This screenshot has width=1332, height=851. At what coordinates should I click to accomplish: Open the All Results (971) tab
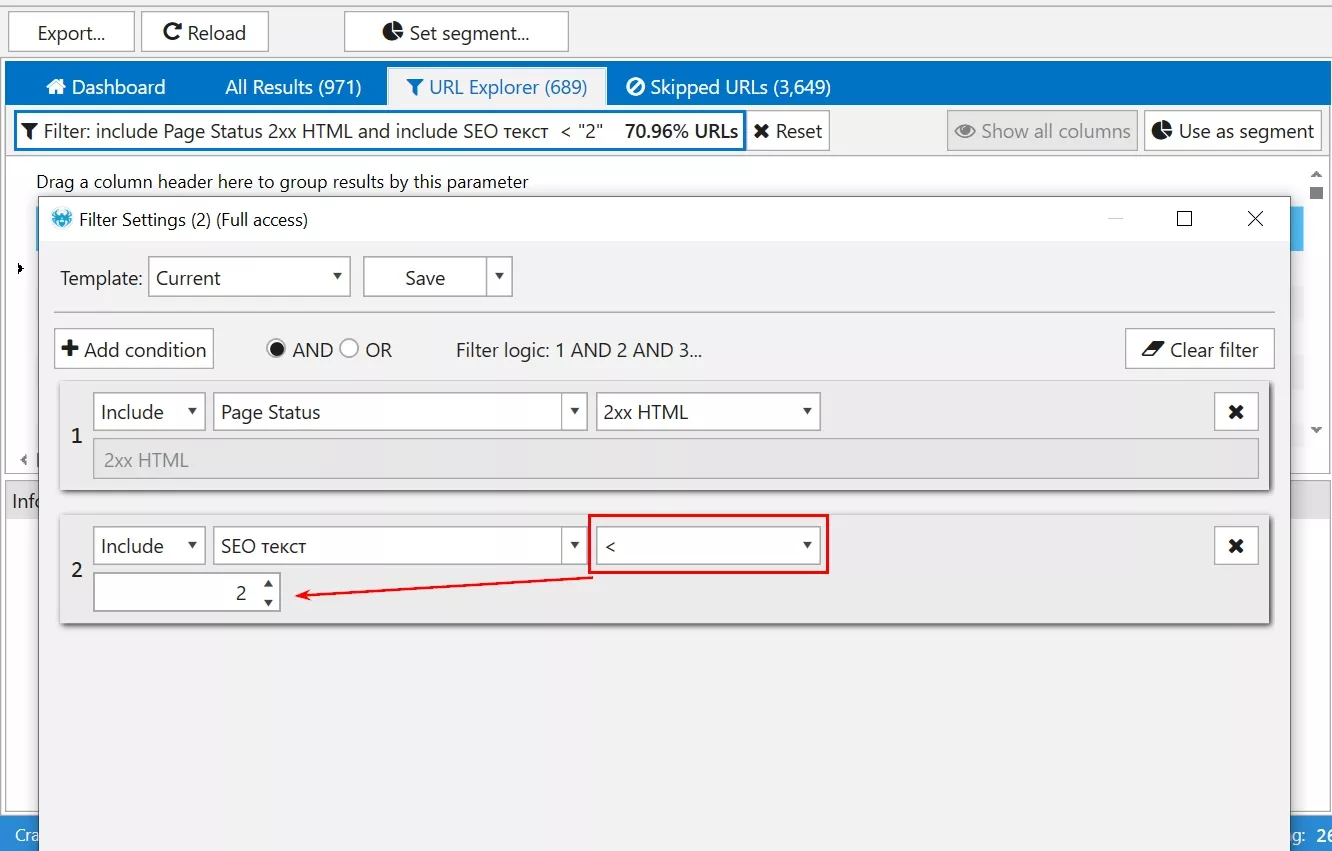click(293, 87)
